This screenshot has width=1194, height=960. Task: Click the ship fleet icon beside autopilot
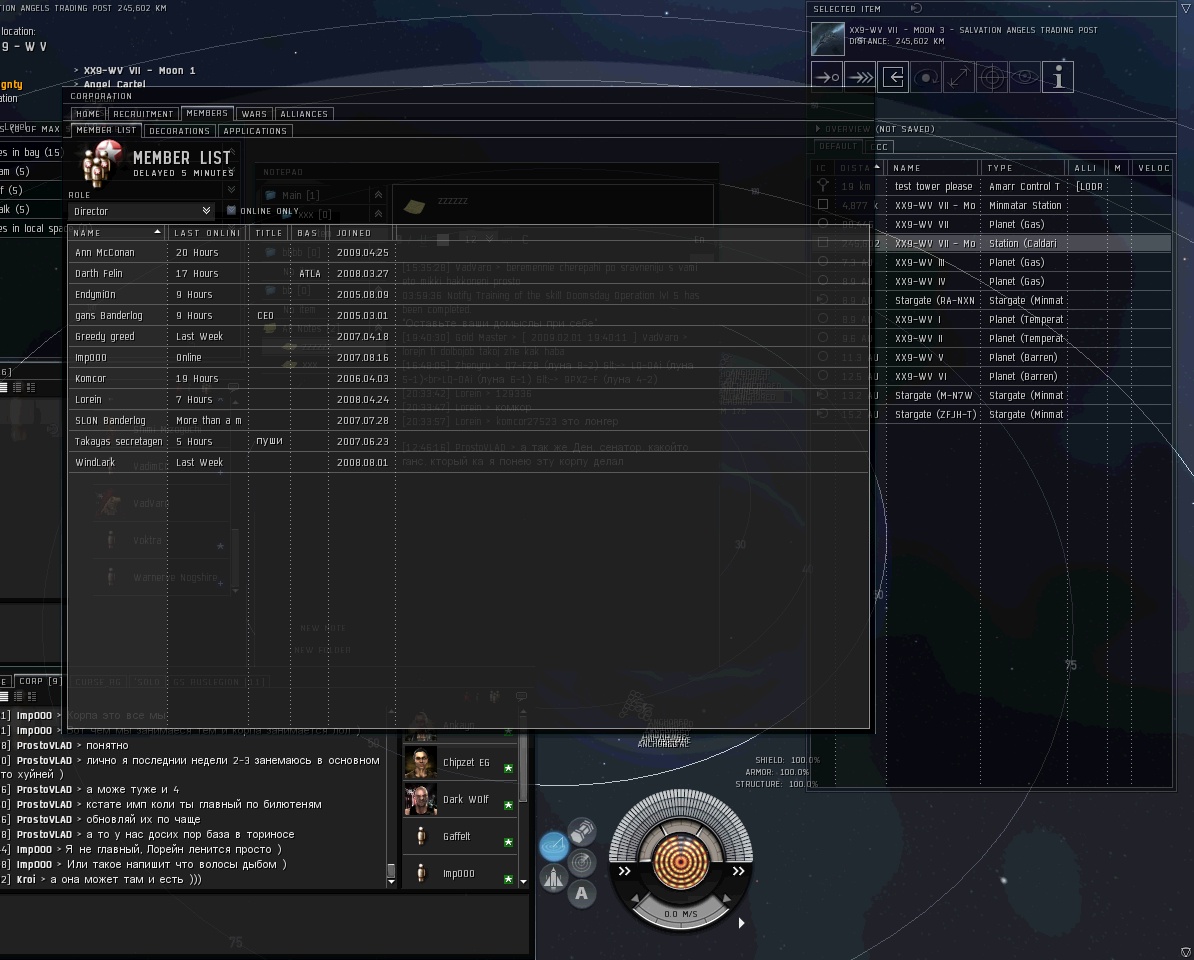(554, 878)
